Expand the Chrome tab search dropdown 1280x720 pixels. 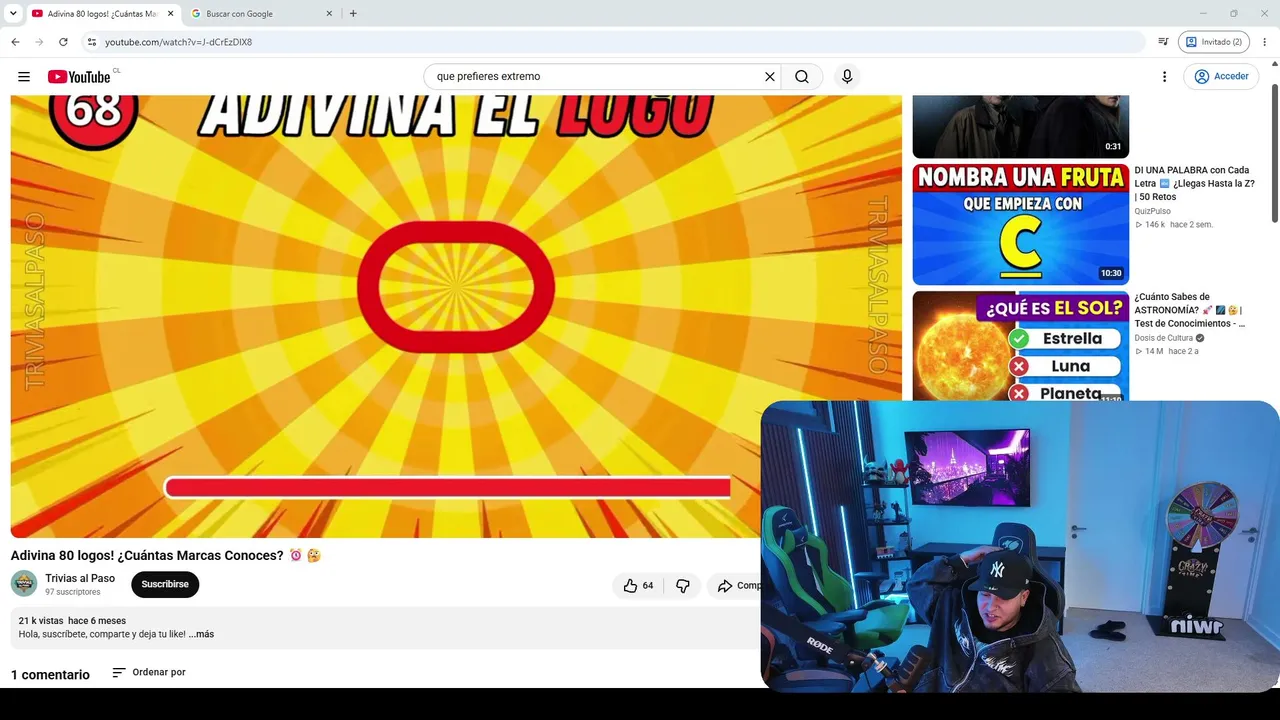(x=13, y=14)
